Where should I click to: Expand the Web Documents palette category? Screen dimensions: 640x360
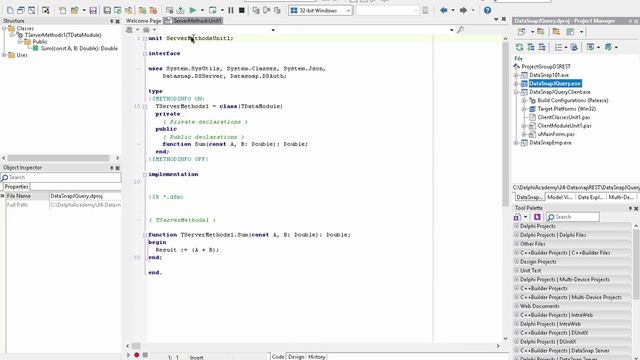click(x=517, y=306)
